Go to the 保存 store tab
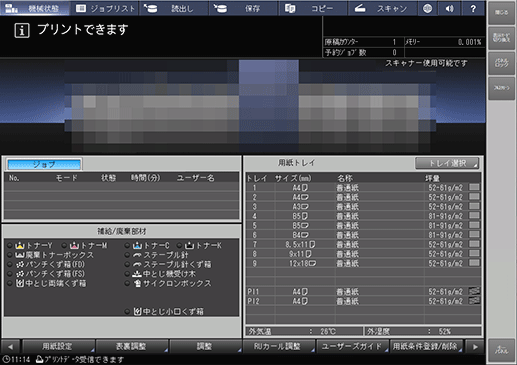This screenshot has height=365, width=517. 243,8
